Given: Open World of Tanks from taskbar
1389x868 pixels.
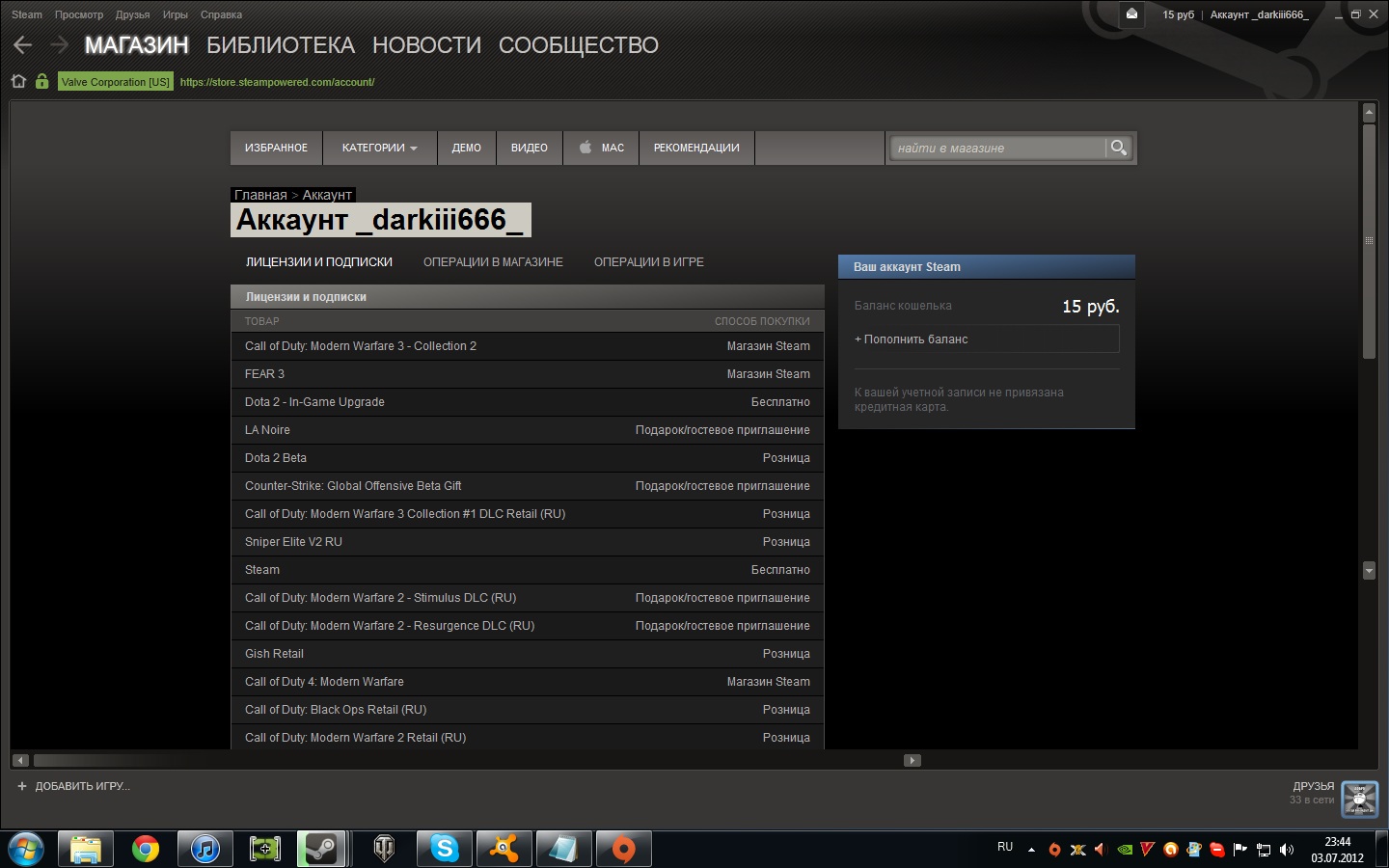Looking at the screenshot, I should pyautogui.click(x=384, y=849).
